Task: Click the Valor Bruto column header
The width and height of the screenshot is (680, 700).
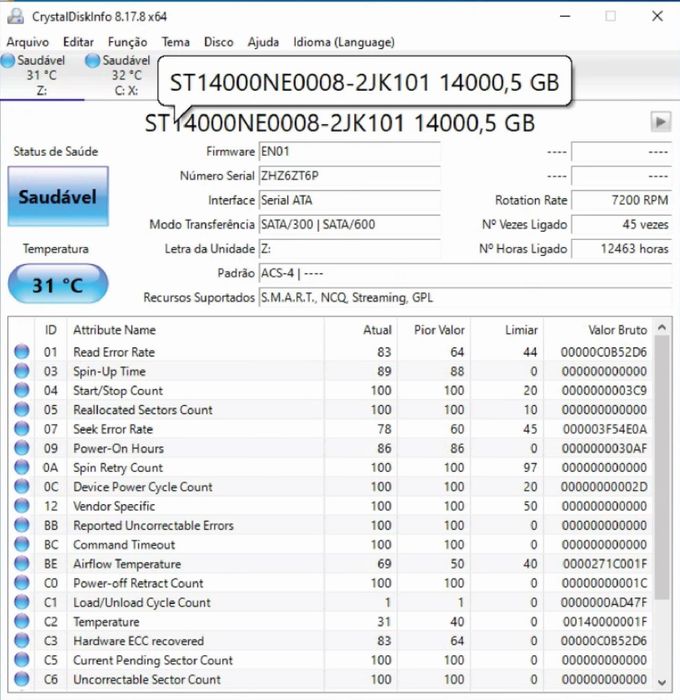Action: coord(598,330)
